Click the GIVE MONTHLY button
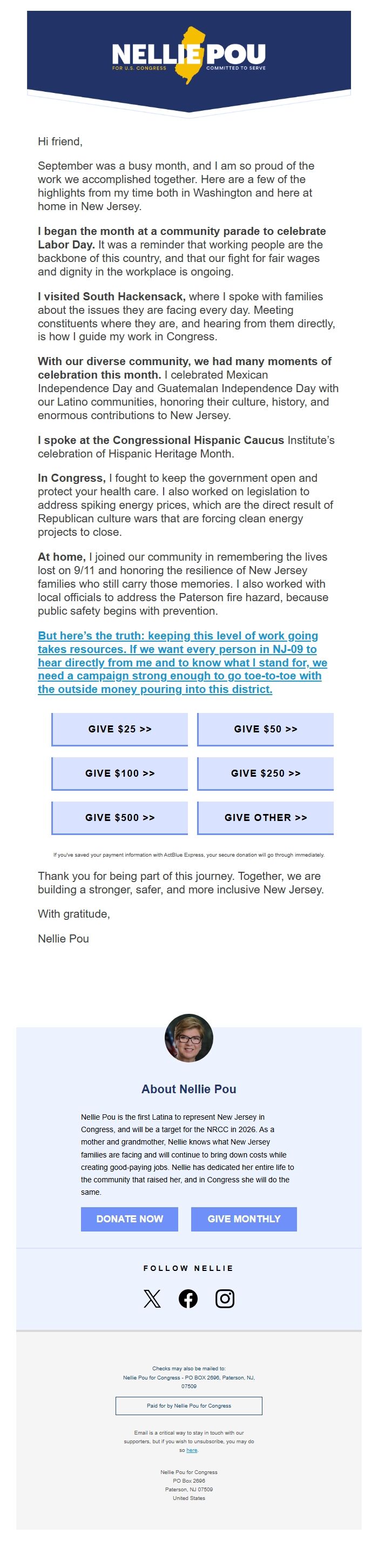Image resolution: width=378 pixels, height=1568 pixels. pos(244,1219)
